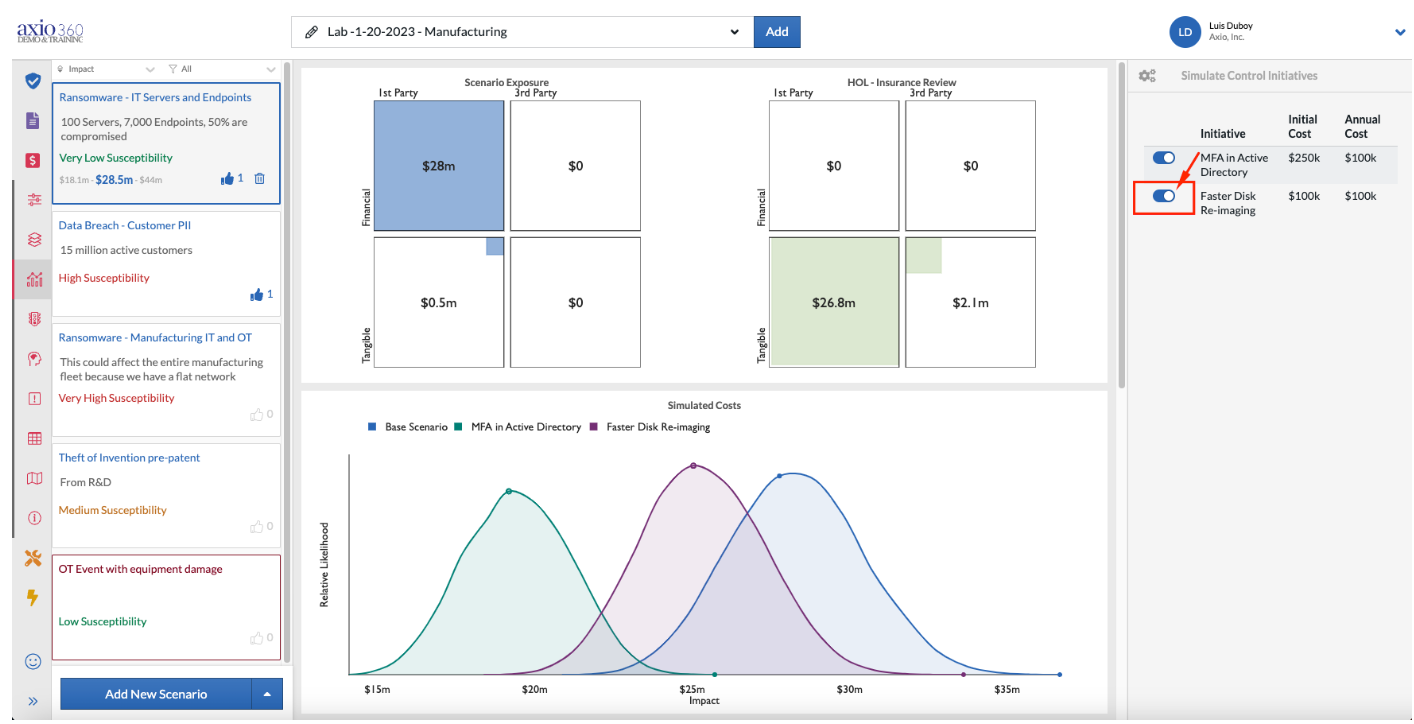The image size is (1414, 724).
Task: Open the sliders settings sidebar icon
Action: click(33, 199)
